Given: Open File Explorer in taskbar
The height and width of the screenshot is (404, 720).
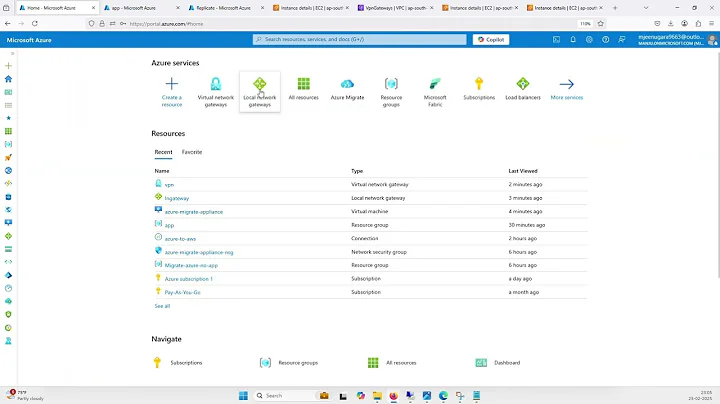Looking at the screenshot, I should pos(377,396).
